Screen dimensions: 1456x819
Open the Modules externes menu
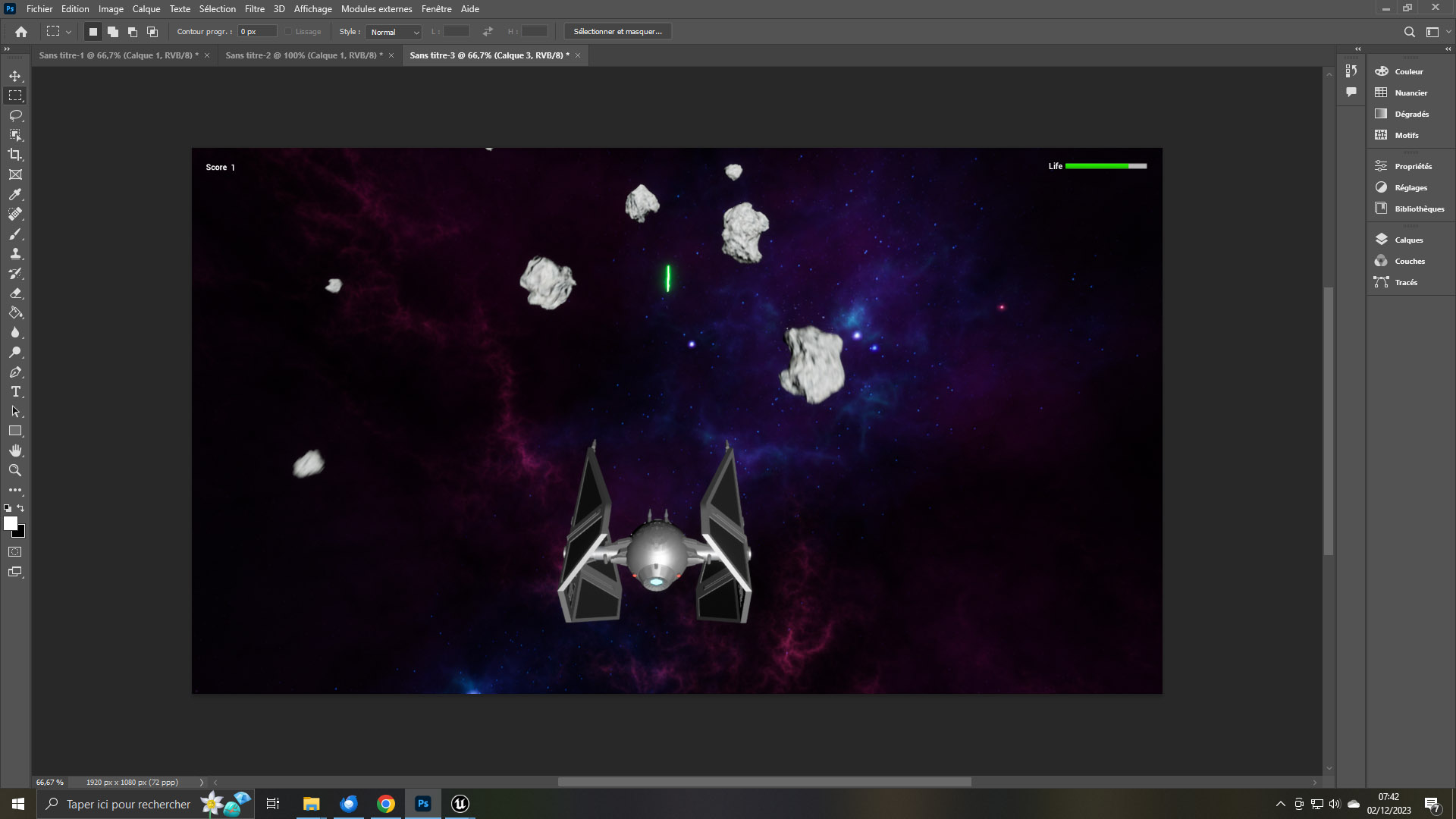click(377, 9)
